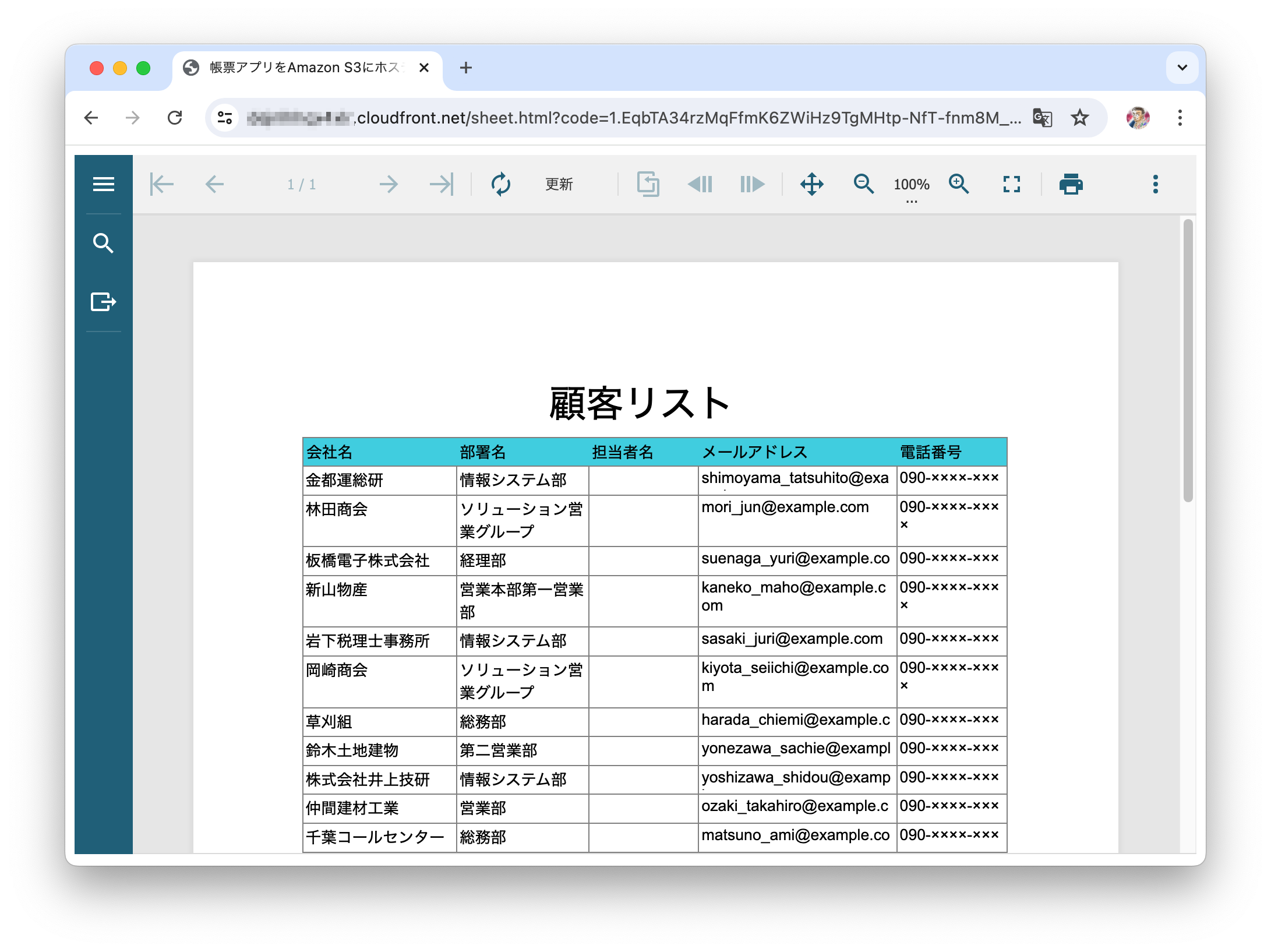The image size is (1271, 952).
Task: Click the page number field 1 / 1
Action: point(302,185)
